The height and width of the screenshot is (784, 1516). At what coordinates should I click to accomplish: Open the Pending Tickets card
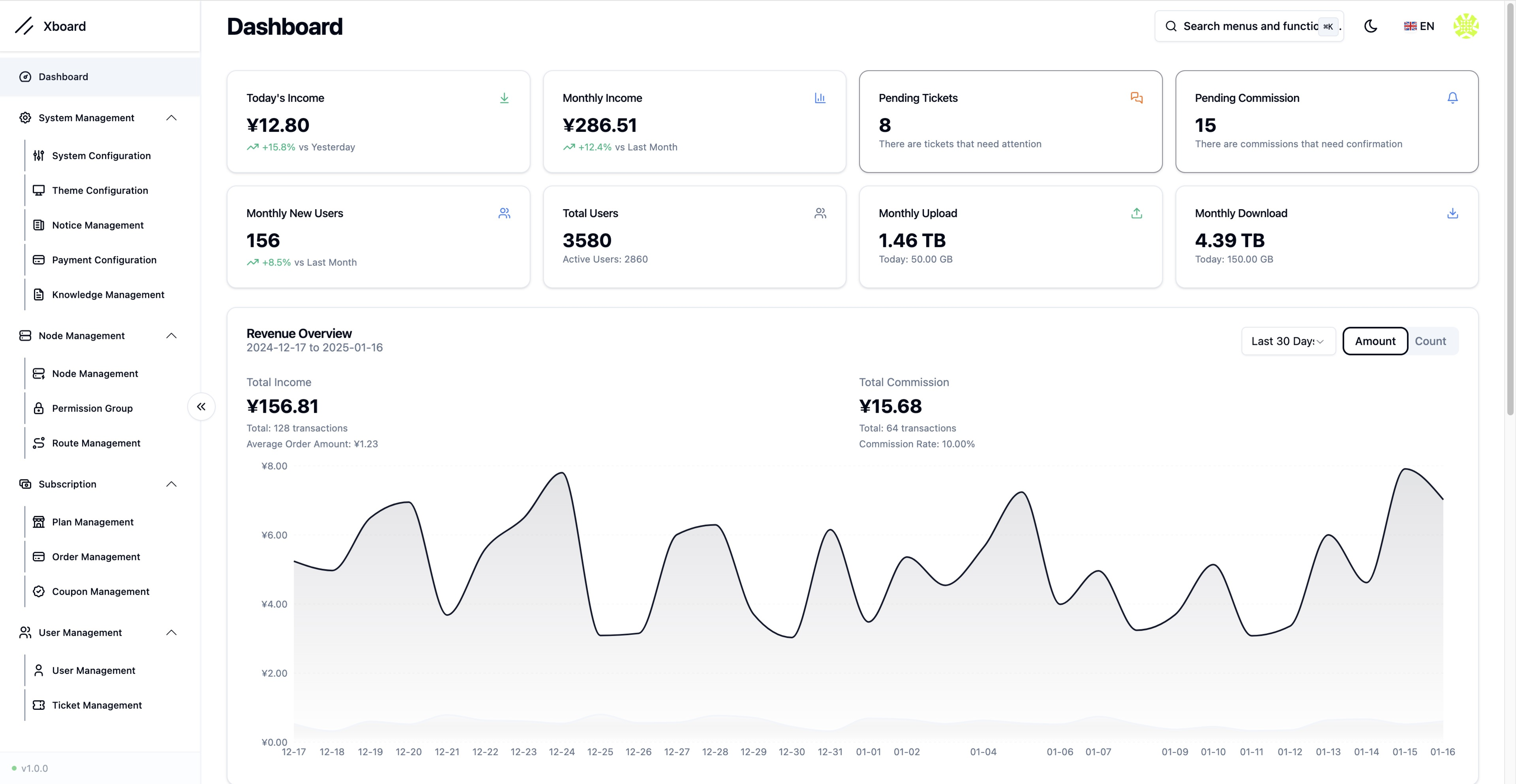click(x=1010, y=122)
